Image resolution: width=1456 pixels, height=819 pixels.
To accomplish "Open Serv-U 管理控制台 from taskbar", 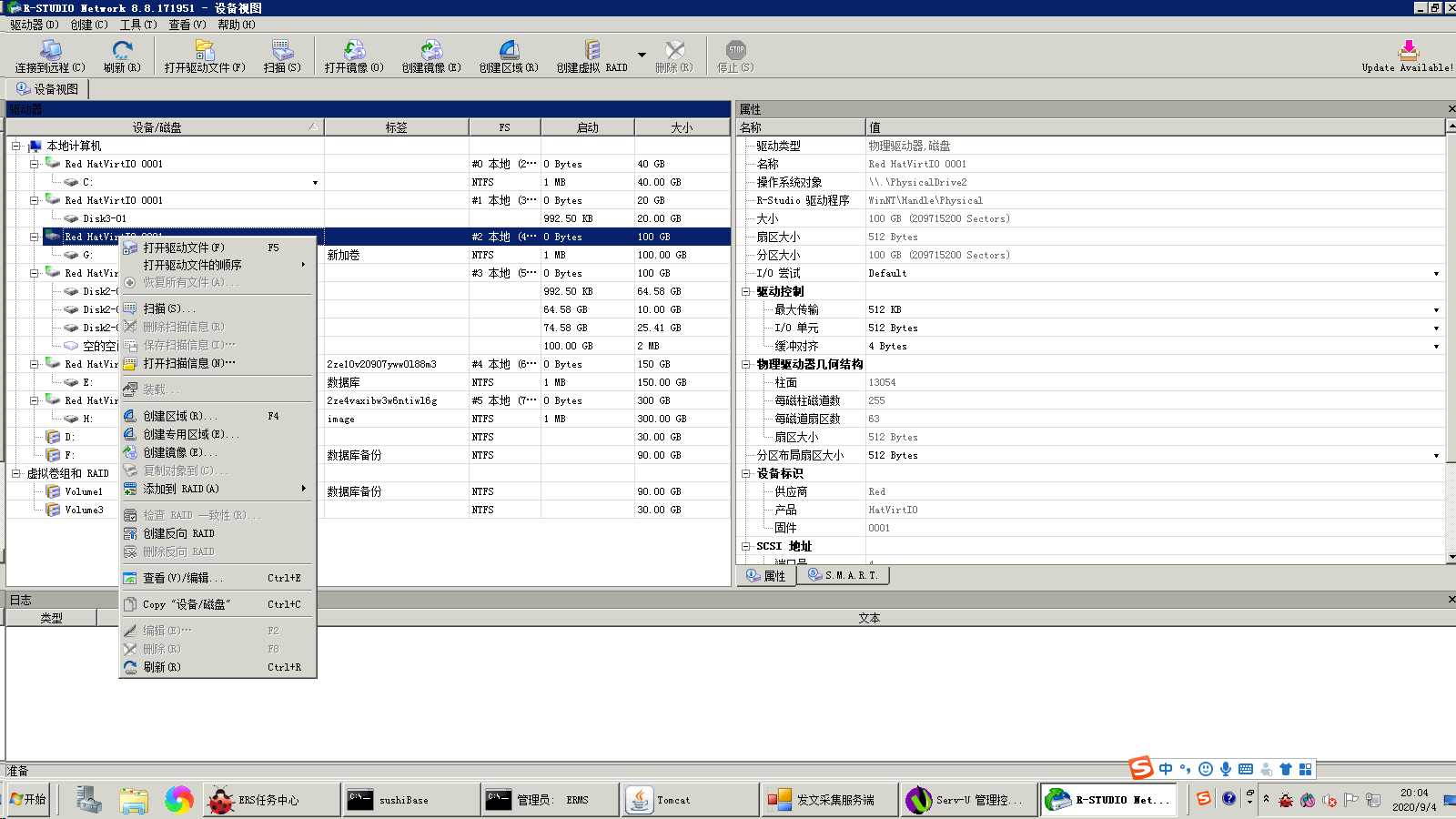I will [970, 800].
